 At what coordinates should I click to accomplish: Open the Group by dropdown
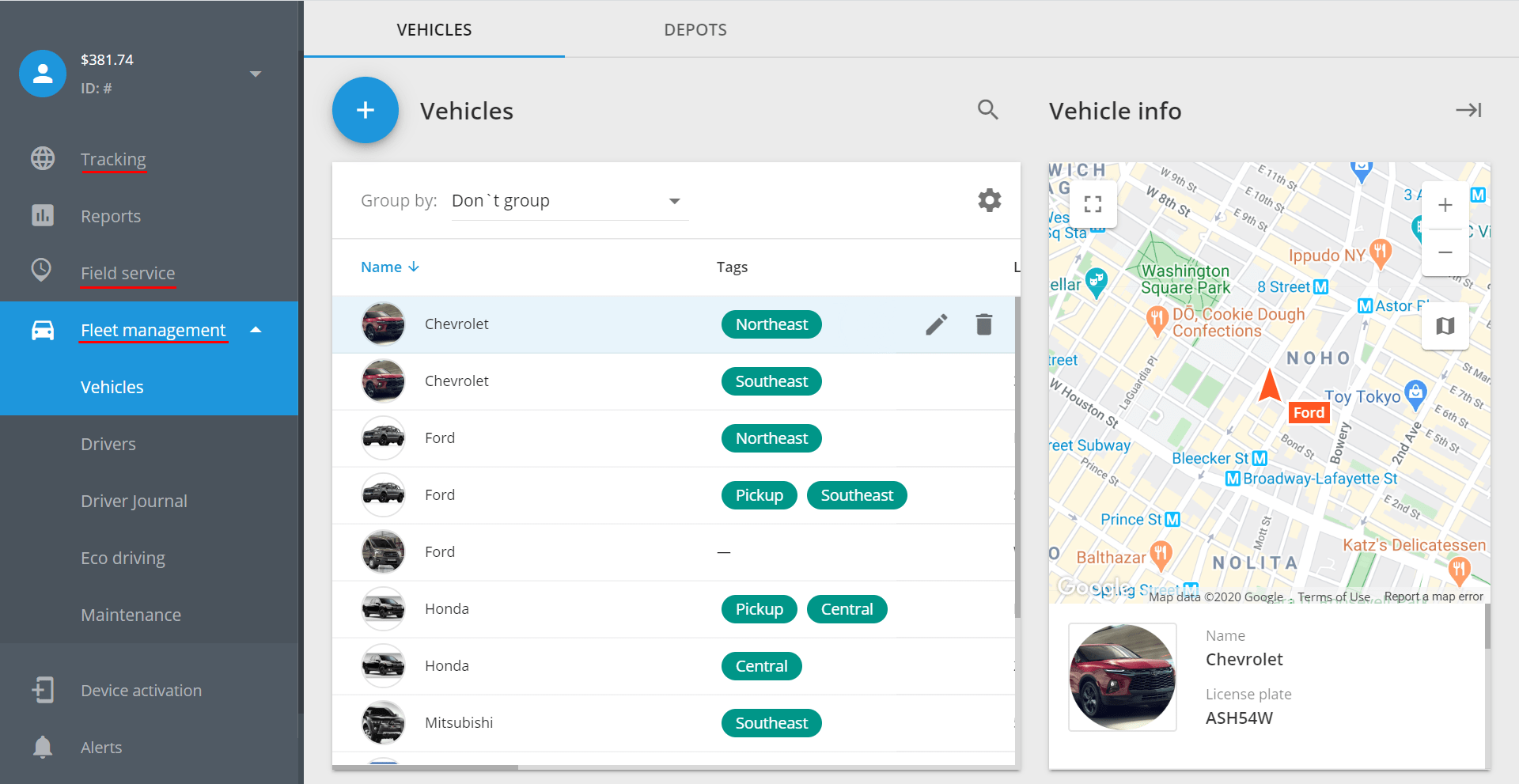pyautogui.click(x=570, y=201)
